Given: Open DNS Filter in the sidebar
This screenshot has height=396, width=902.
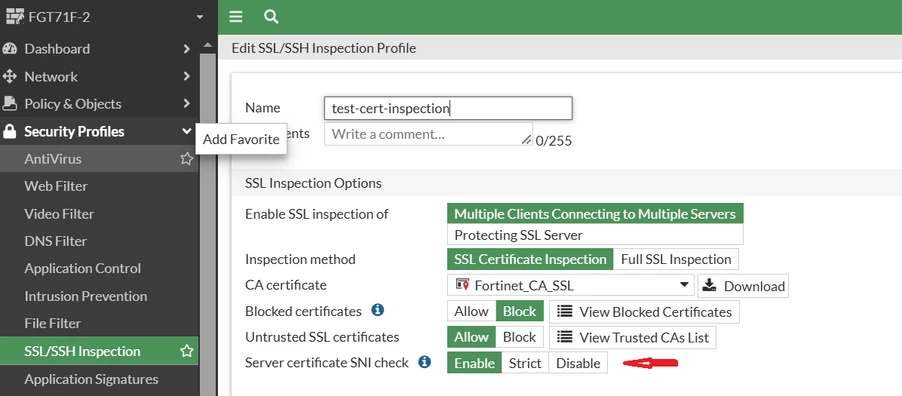Looking at the screenshot, I should [x=99, y=241].
